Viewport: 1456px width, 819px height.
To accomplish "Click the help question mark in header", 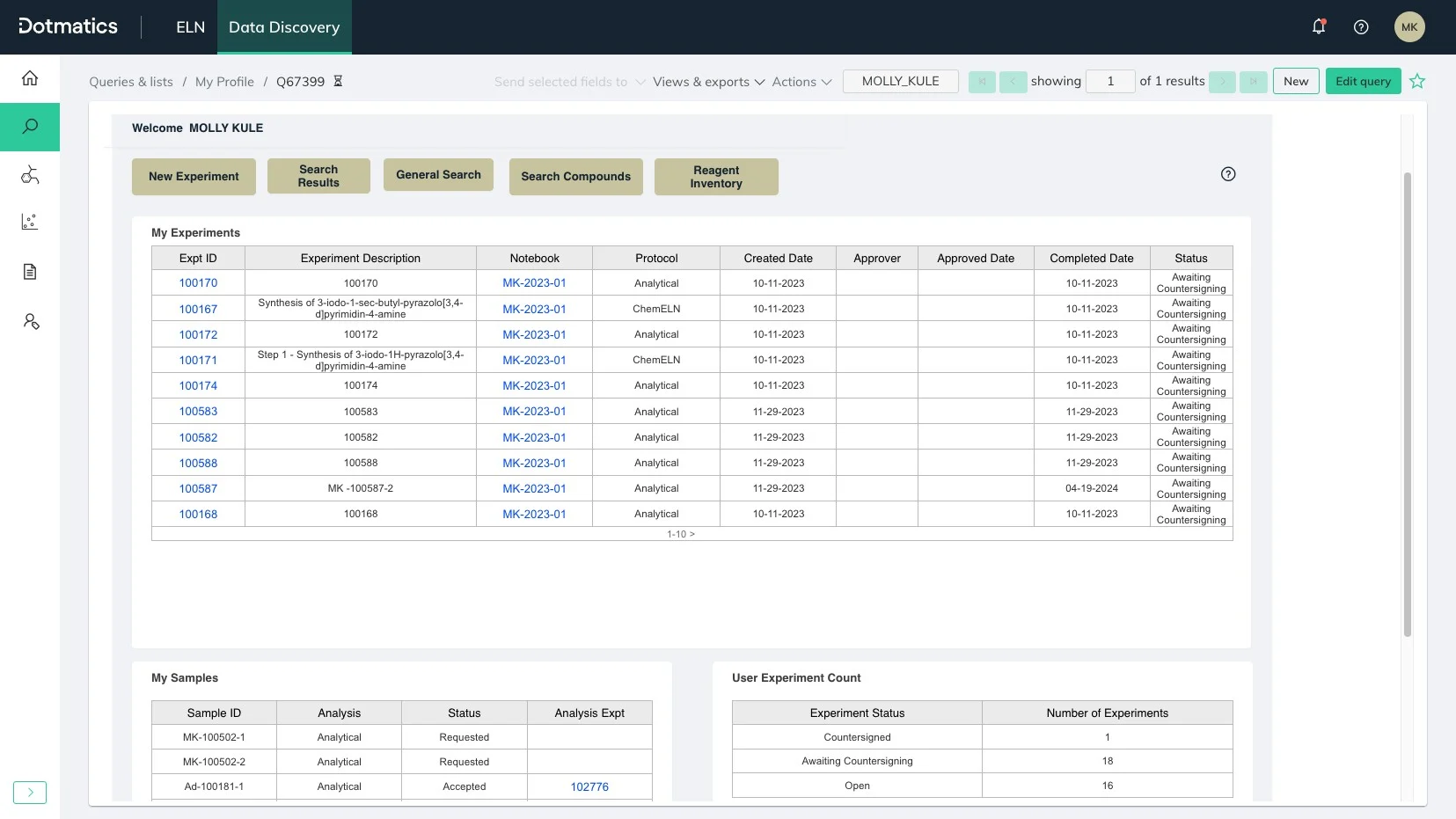I will (x=1360, y=27).
